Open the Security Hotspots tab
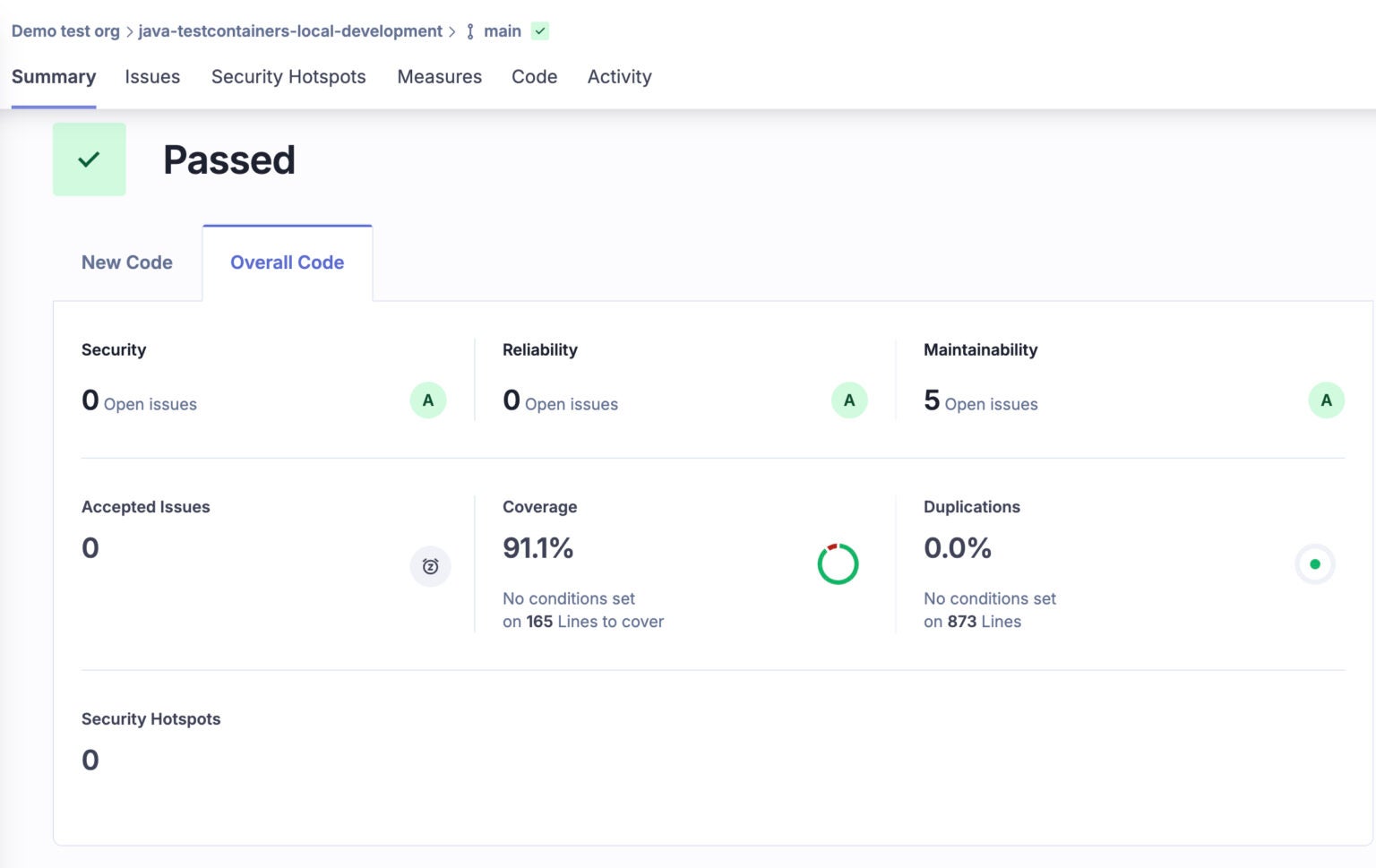Image resolution: width=1376 pixels, height=868 pixels. tap(288, 77)
